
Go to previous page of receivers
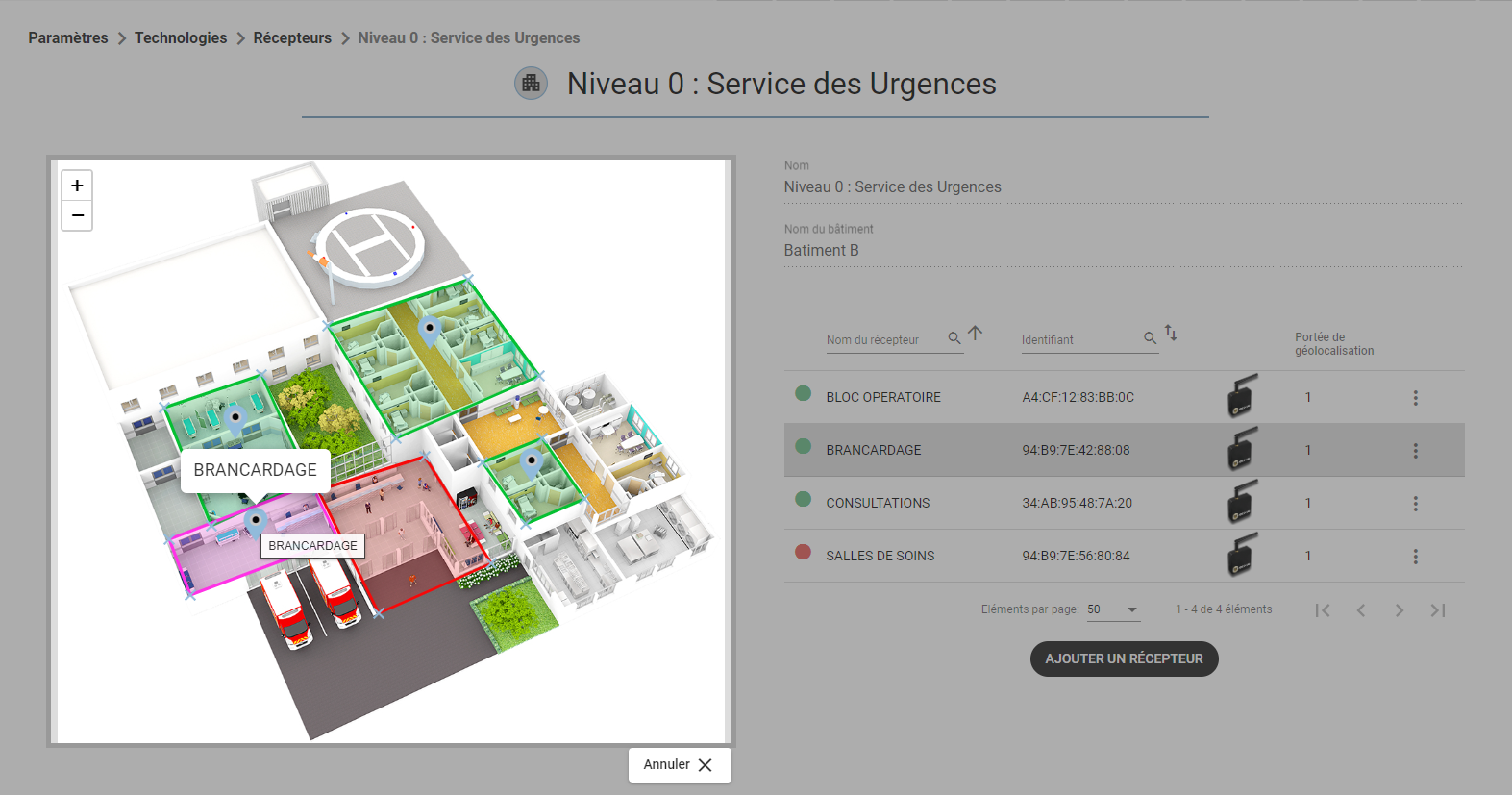point(1361,610)
